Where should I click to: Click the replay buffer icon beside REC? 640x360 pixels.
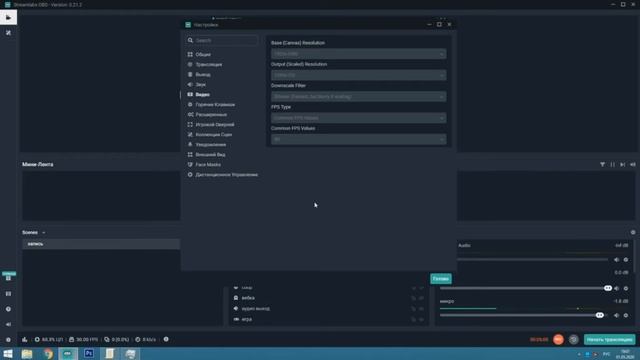click(x=573, y=340)
